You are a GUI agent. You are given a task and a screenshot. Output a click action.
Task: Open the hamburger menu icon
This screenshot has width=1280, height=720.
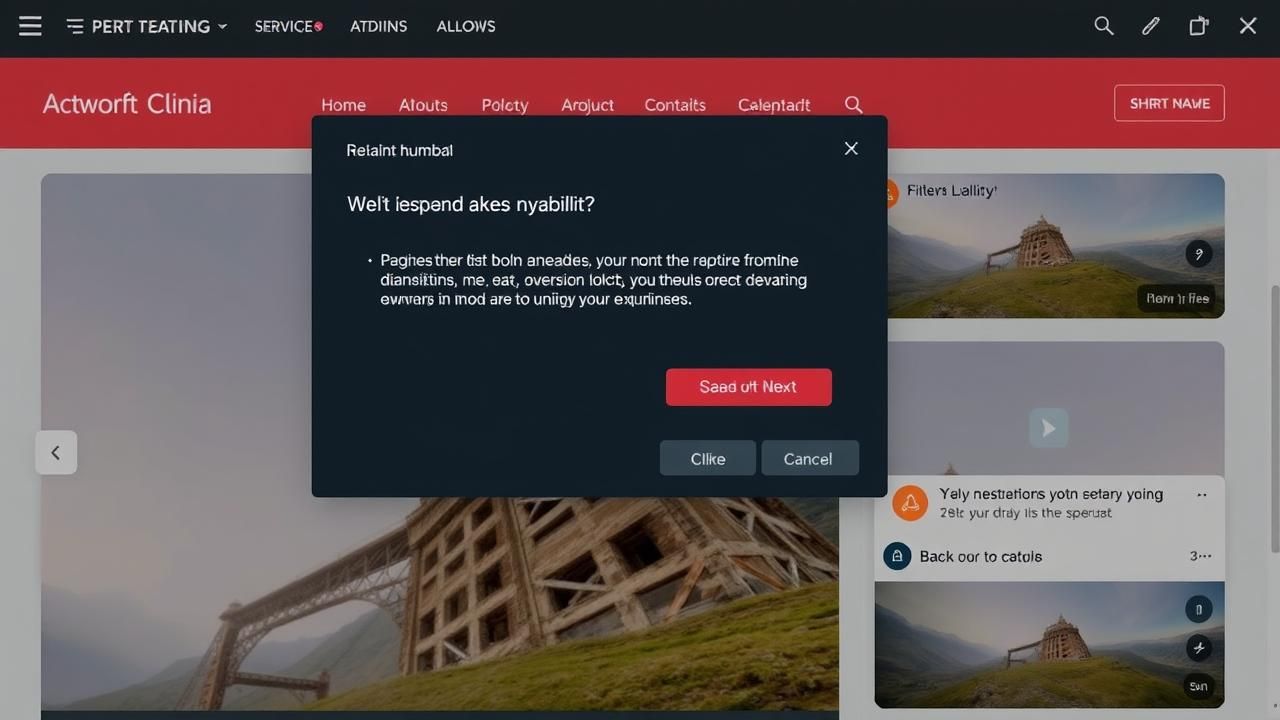[30, 26]
